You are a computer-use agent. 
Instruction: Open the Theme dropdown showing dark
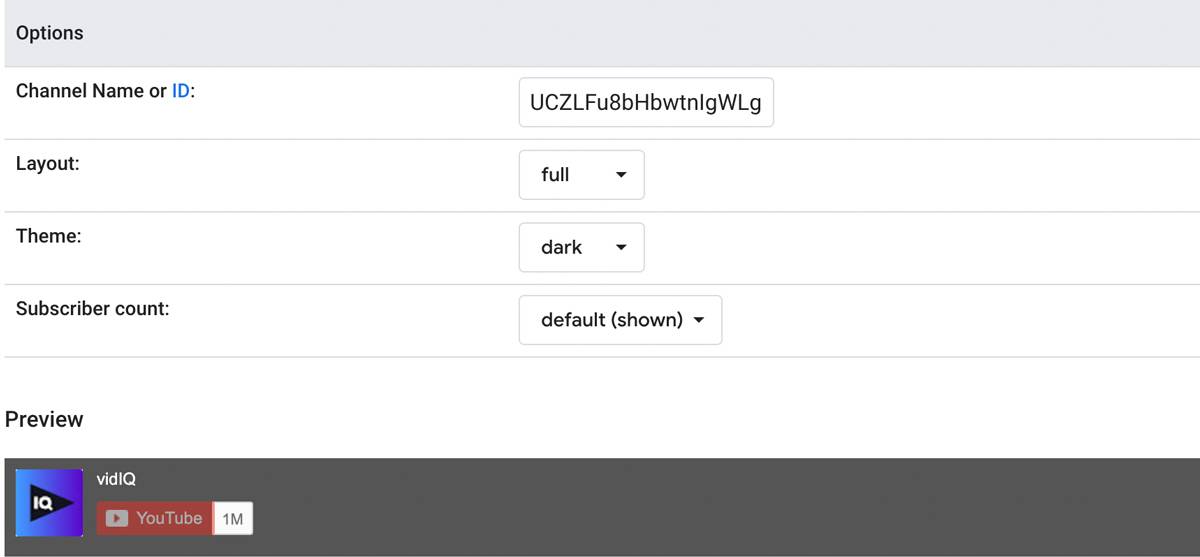tap(581, 247)
